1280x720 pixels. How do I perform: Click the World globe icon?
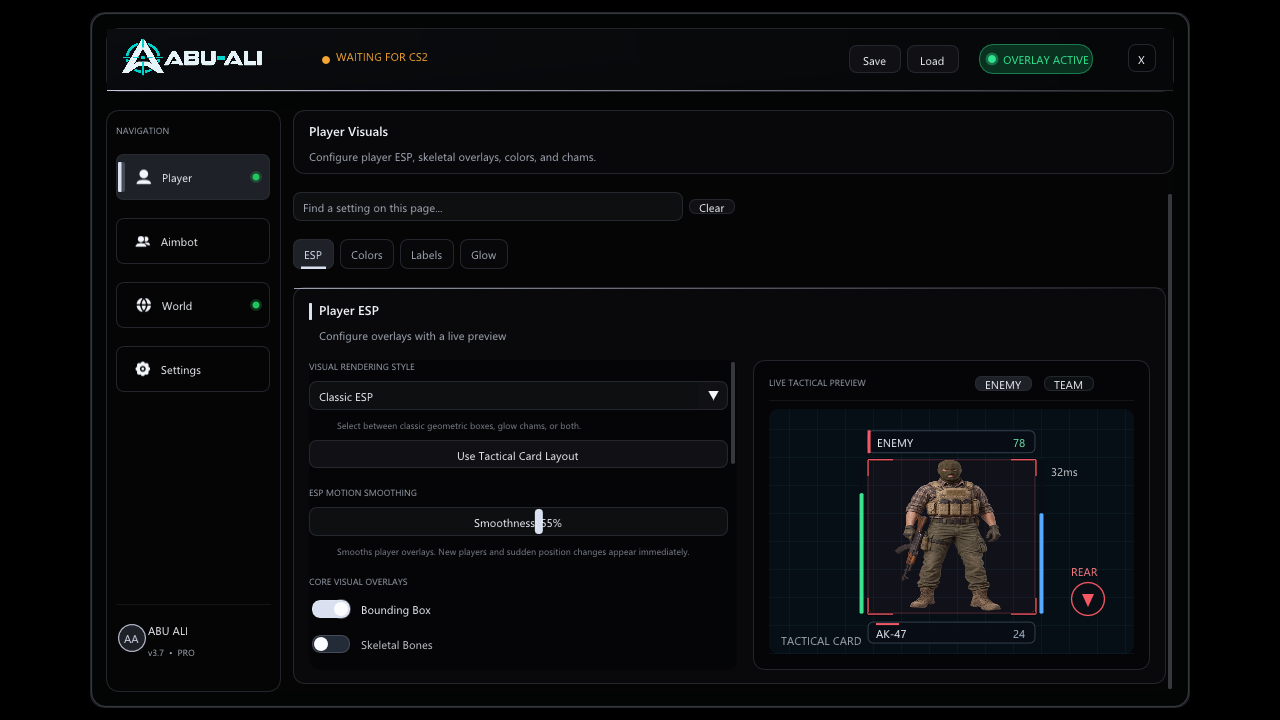click(x=143, y=305)
